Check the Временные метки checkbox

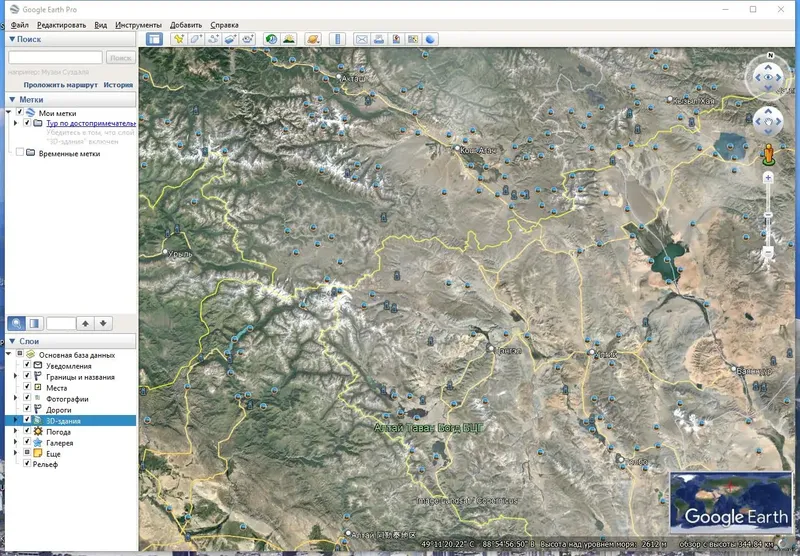(20, 152)
